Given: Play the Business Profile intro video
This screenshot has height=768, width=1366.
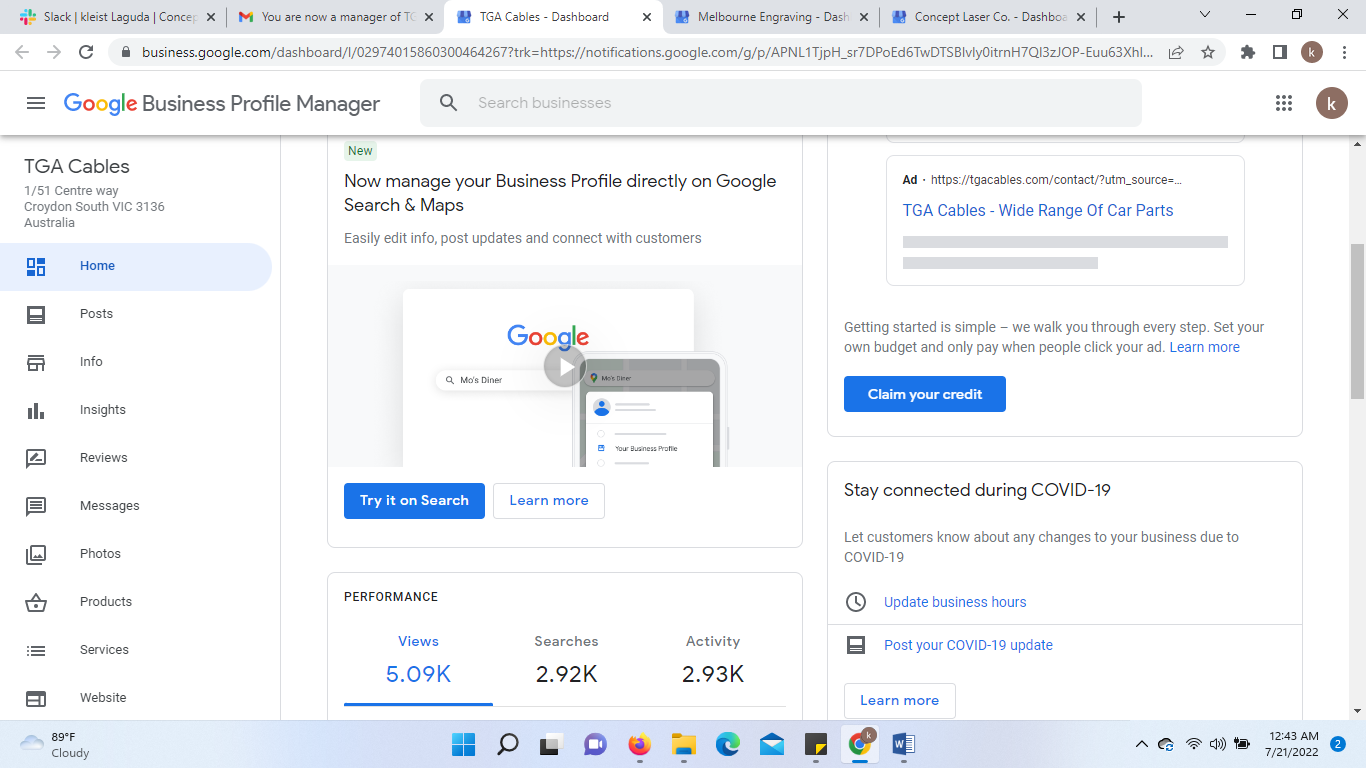Looking at the screenshot, I should pyautogui.click(x=565, y=366).
